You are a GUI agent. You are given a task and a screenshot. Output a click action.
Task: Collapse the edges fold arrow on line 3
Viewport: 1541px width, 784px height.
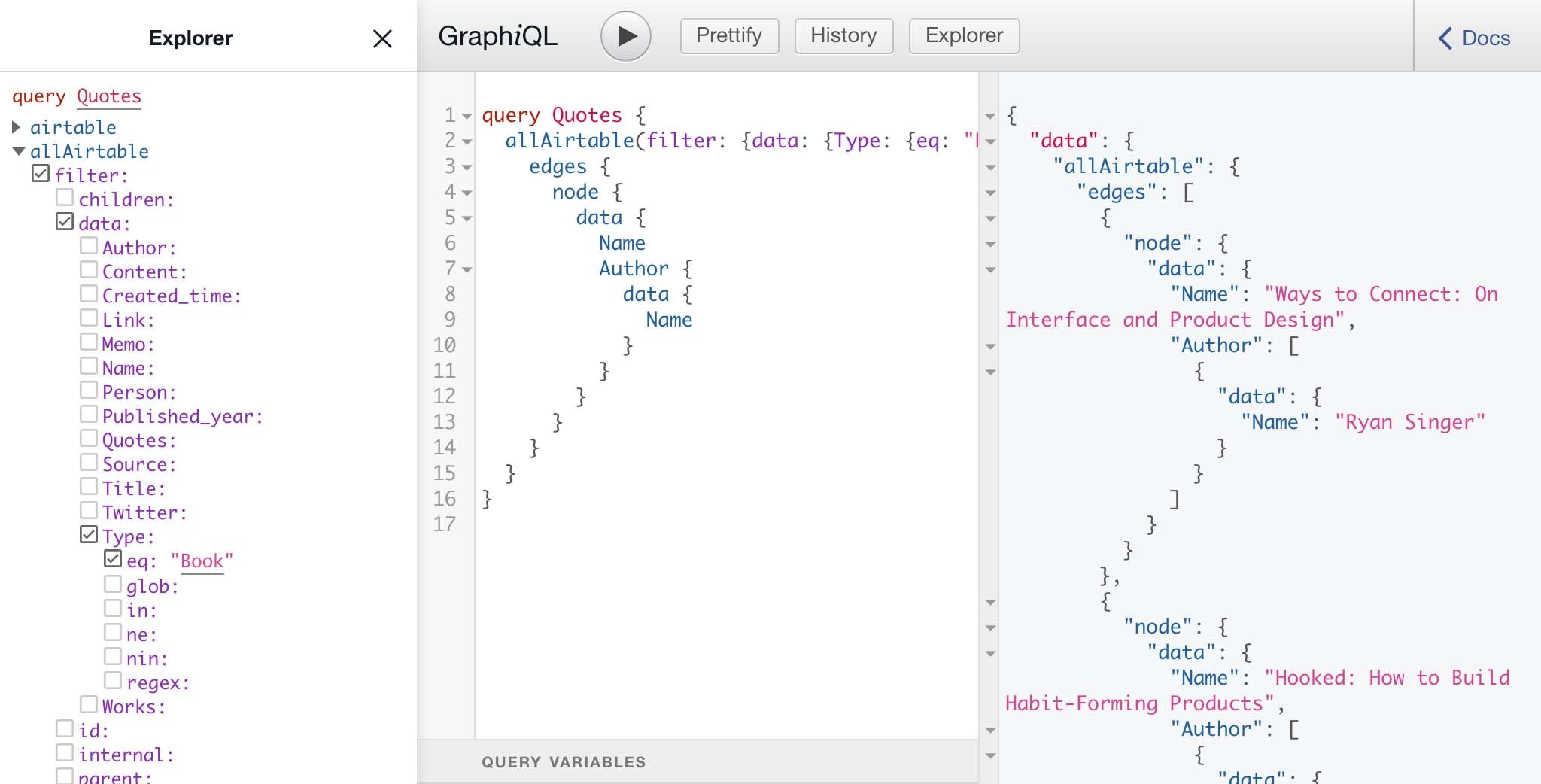pos(467,167)
